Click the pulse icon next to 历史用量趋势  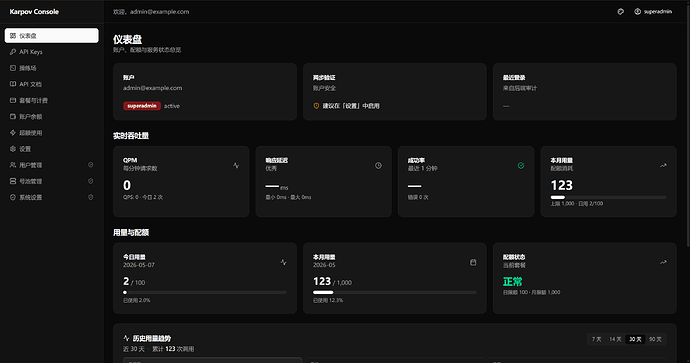click(x=126, y=338)
